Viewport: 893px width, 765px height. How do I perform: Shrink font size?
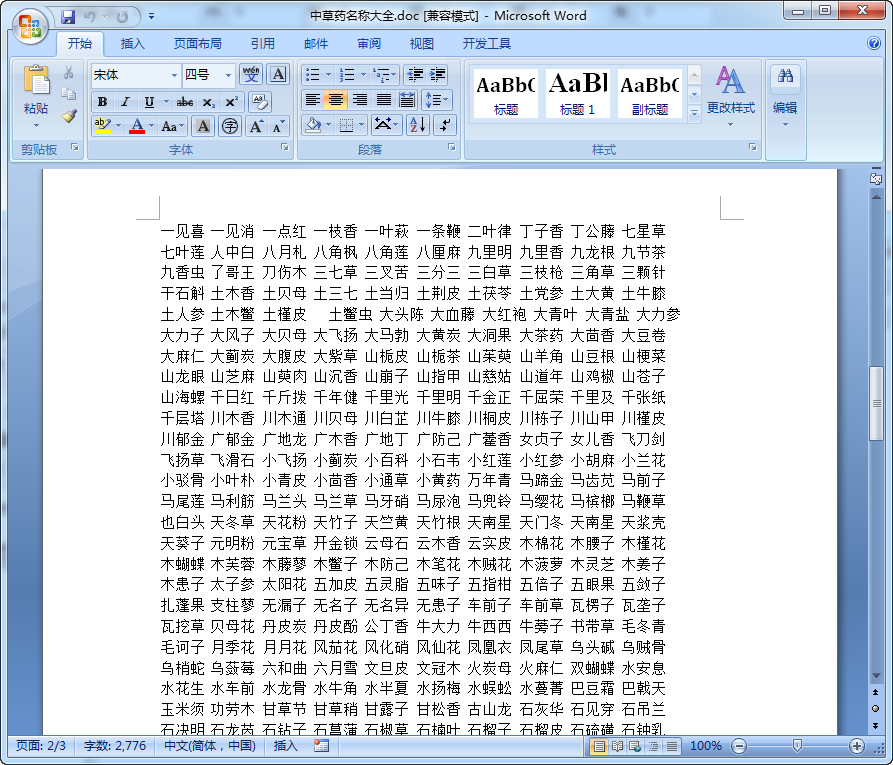tap(277, 126)
